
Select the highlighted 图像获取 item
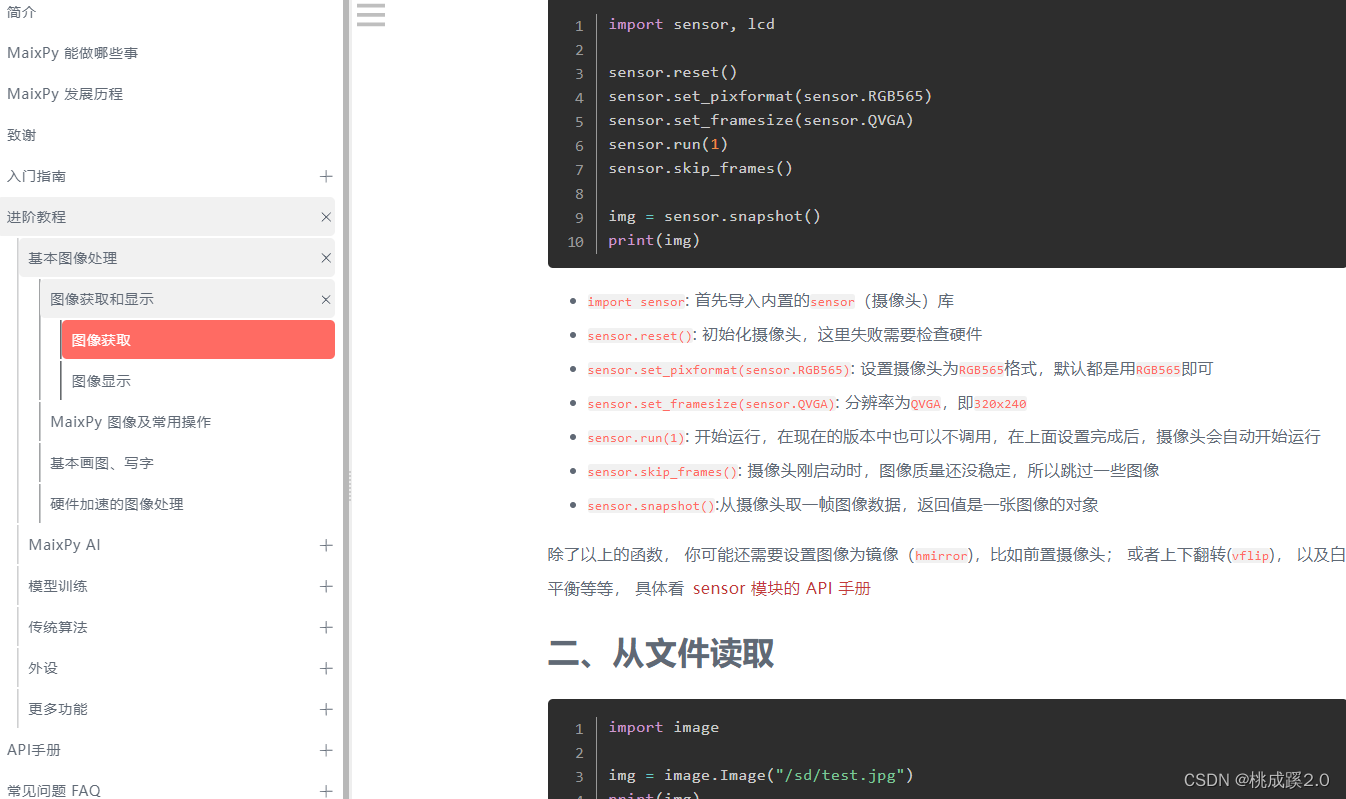[x=198, y=340]
